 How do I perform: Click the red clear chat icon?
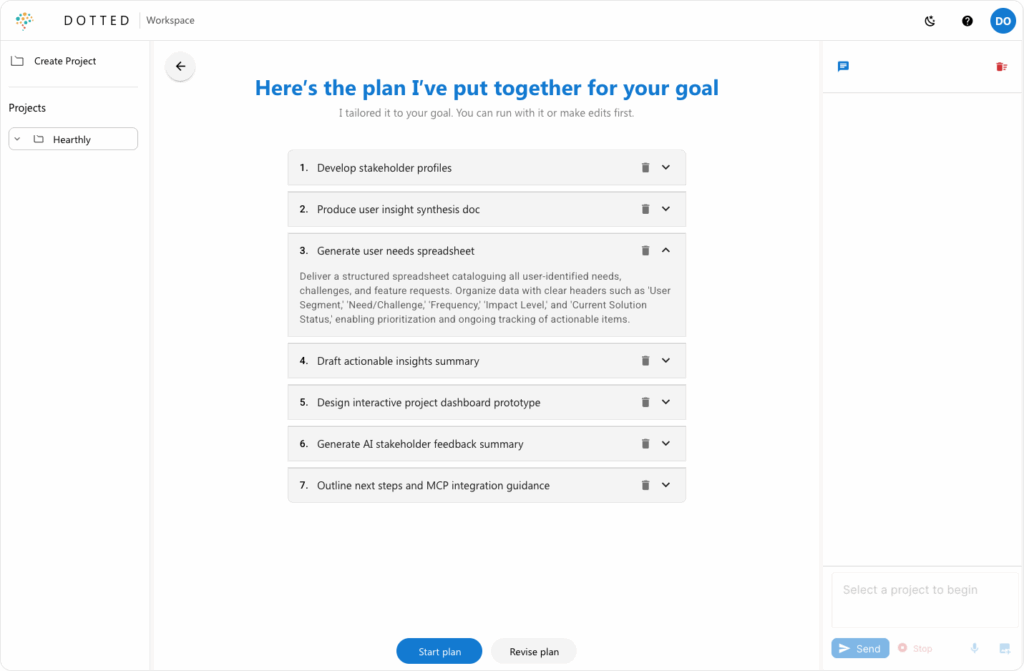tap(1001, 67)
